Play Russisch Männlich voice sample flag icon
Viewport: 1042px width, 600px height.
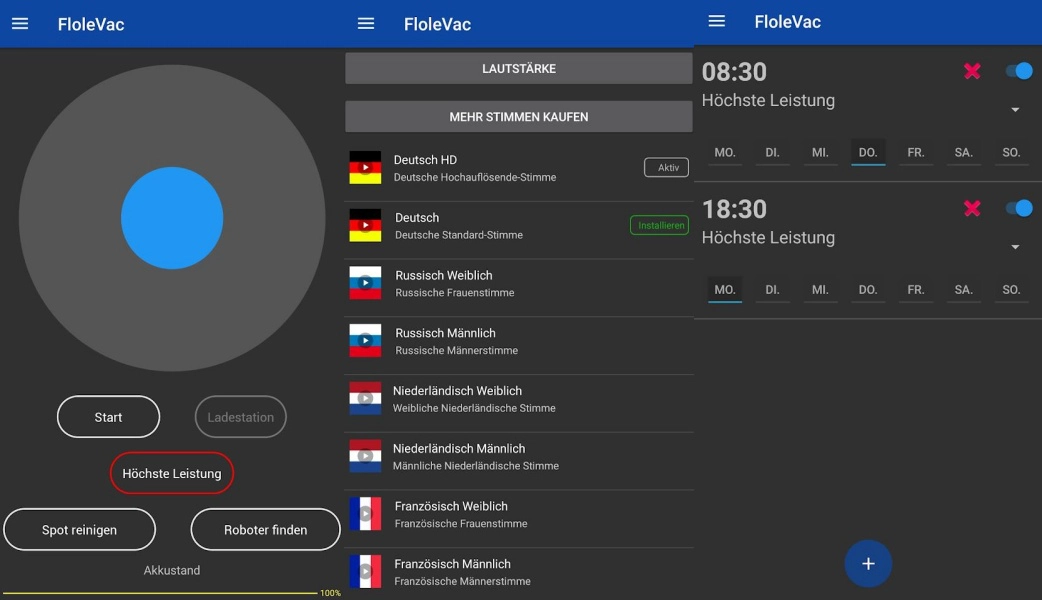coord(365,341)
